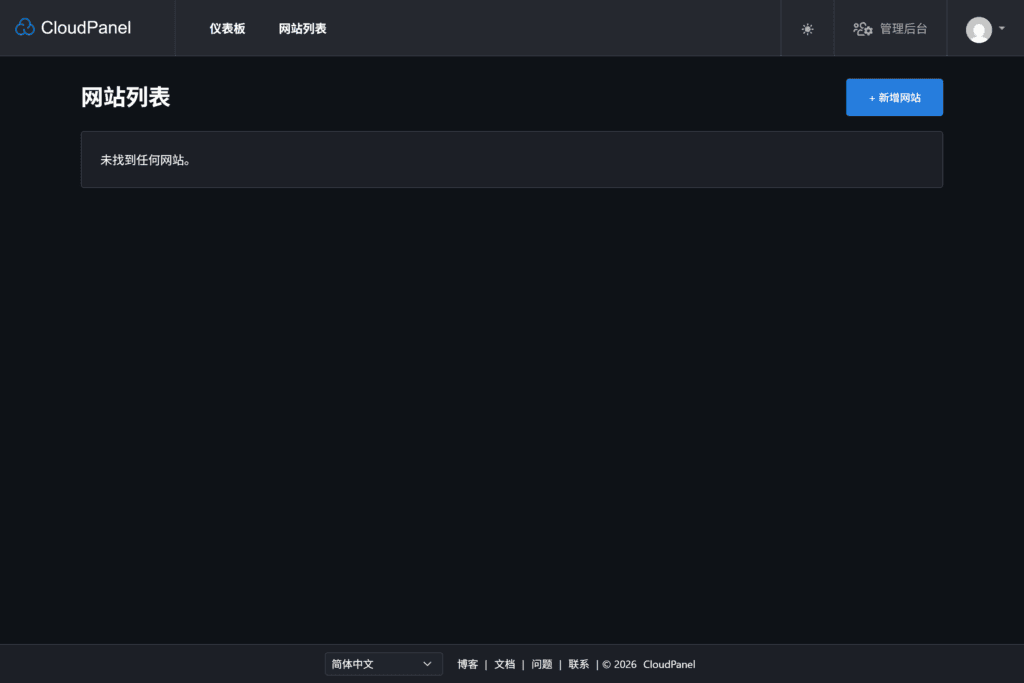
Task: Go to the 网站列表 nav menu item
Action: 302,28
